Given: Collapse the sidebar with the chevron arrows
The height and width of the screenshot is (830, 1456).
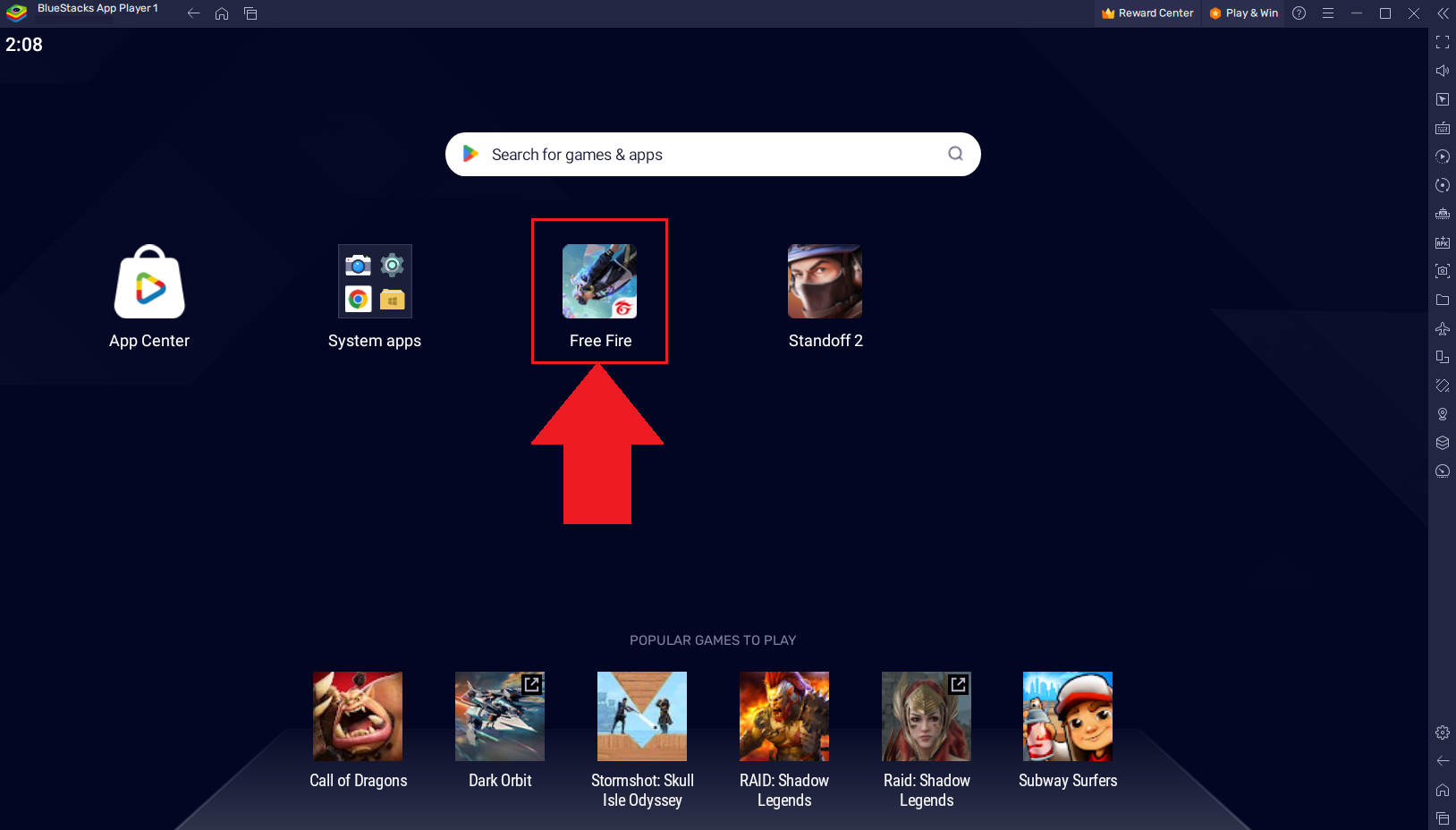Looking at the screenshot, I should [1442, 13].
